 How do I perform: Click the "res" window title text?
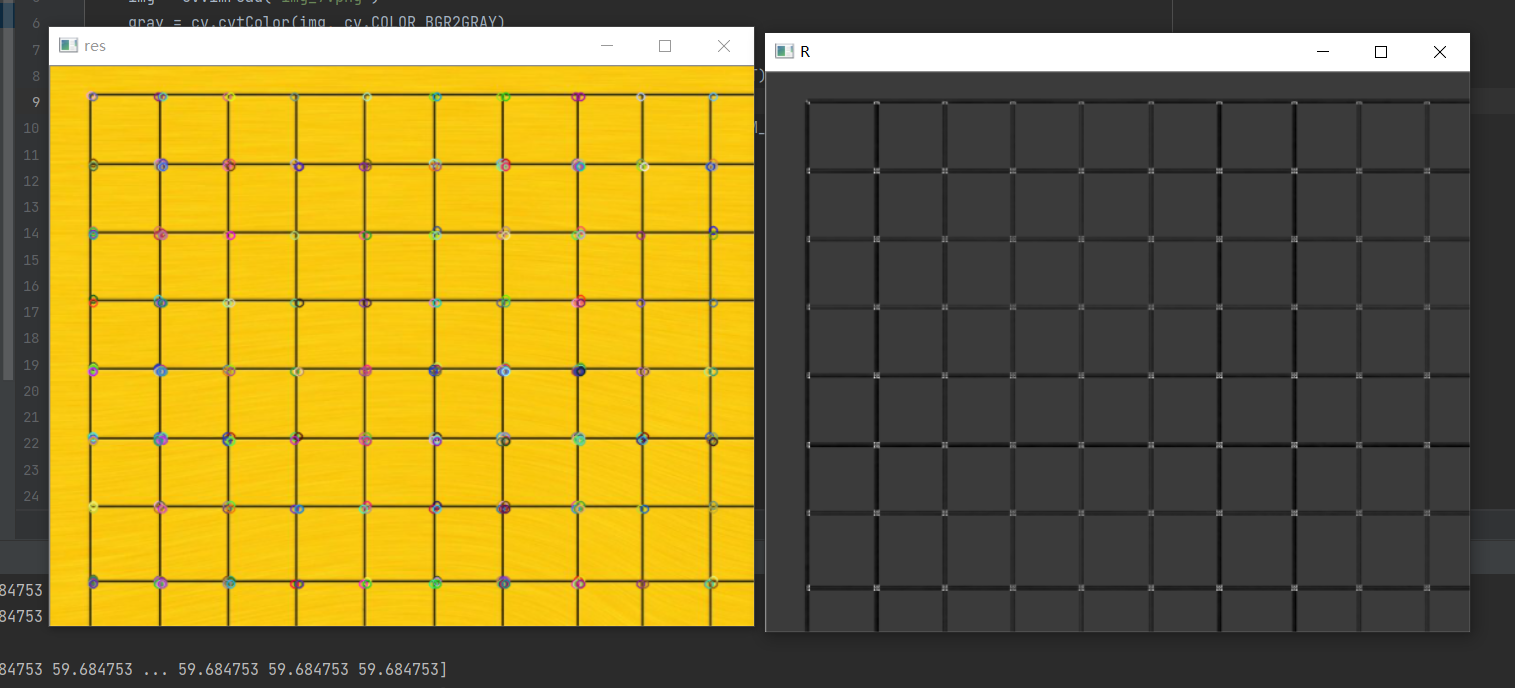pyautogui.click(x=95, y=46)
